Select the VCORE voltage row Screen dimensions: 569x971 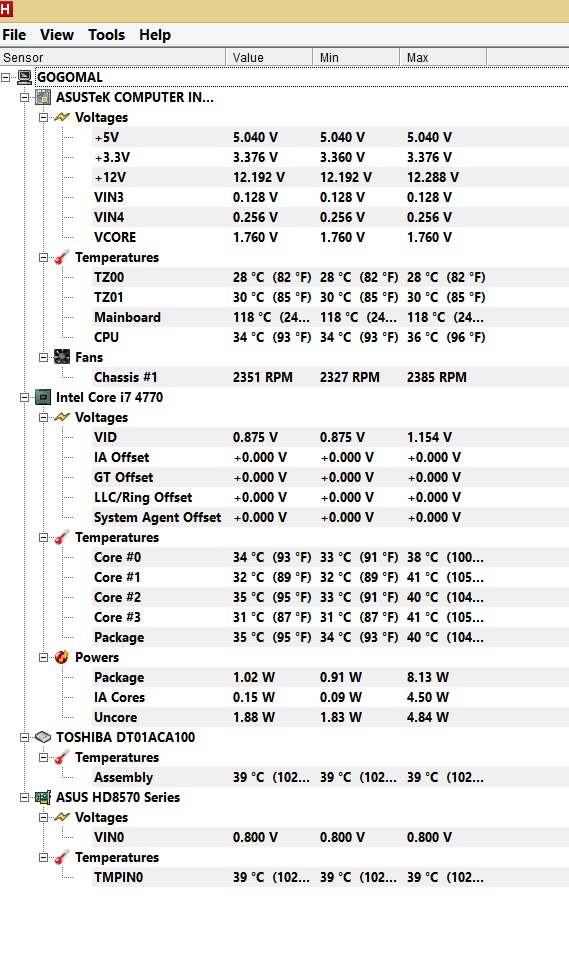pyautogui.click(x=330, y=237)
